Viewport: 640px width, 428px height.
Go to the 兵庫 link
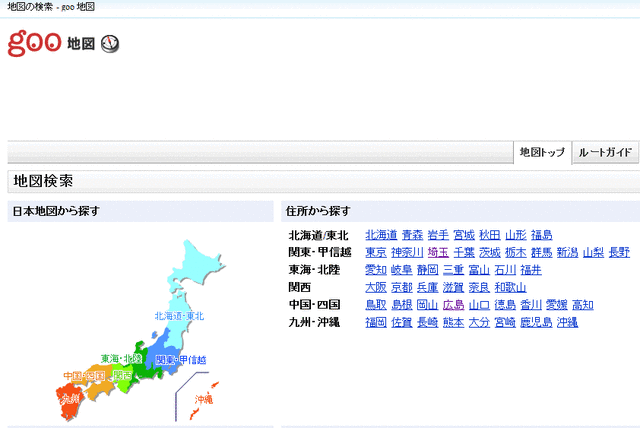click(428, 288)
